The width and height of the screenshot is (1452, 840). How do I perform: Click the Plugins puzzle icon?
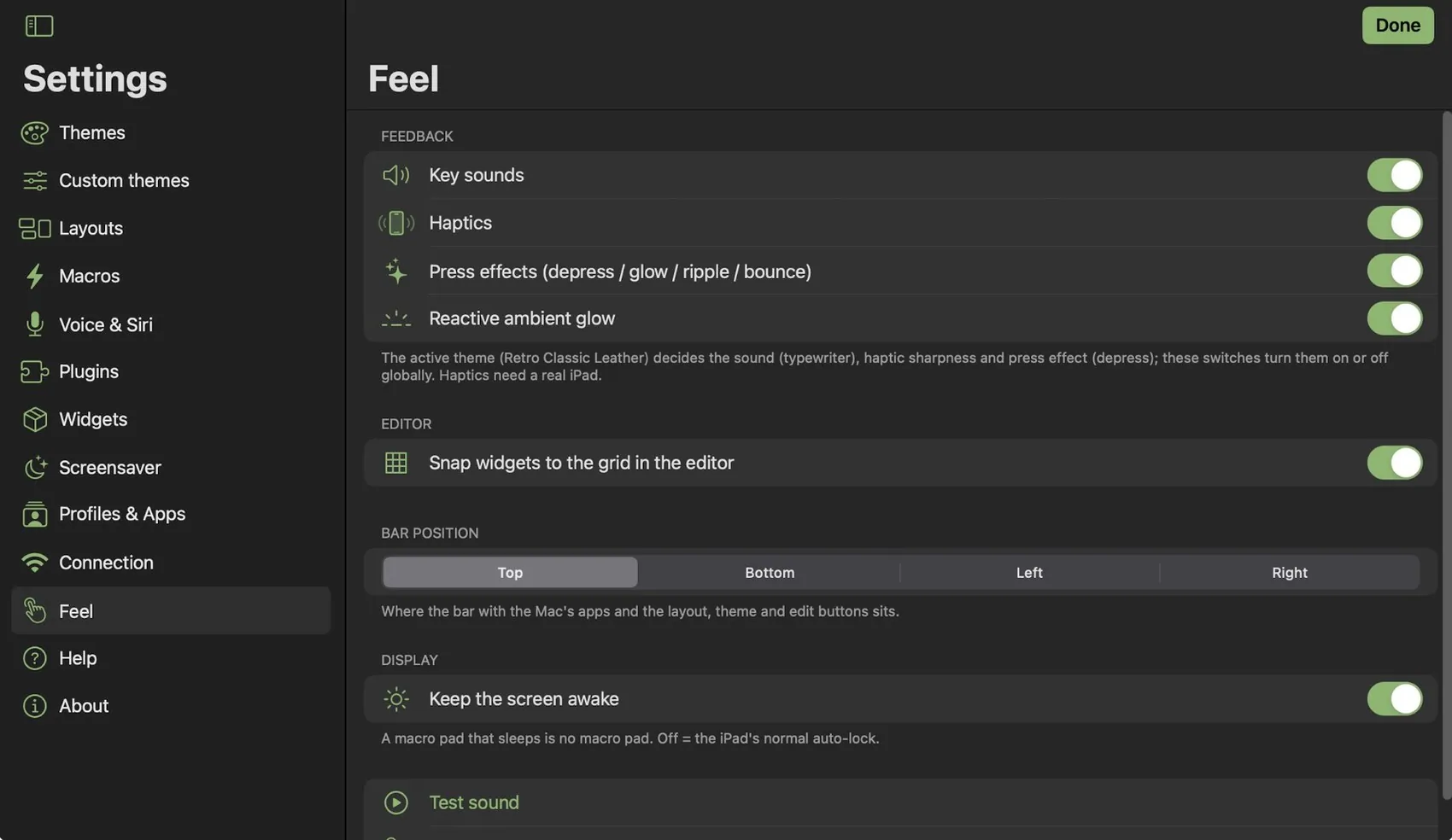click(35, 371)
